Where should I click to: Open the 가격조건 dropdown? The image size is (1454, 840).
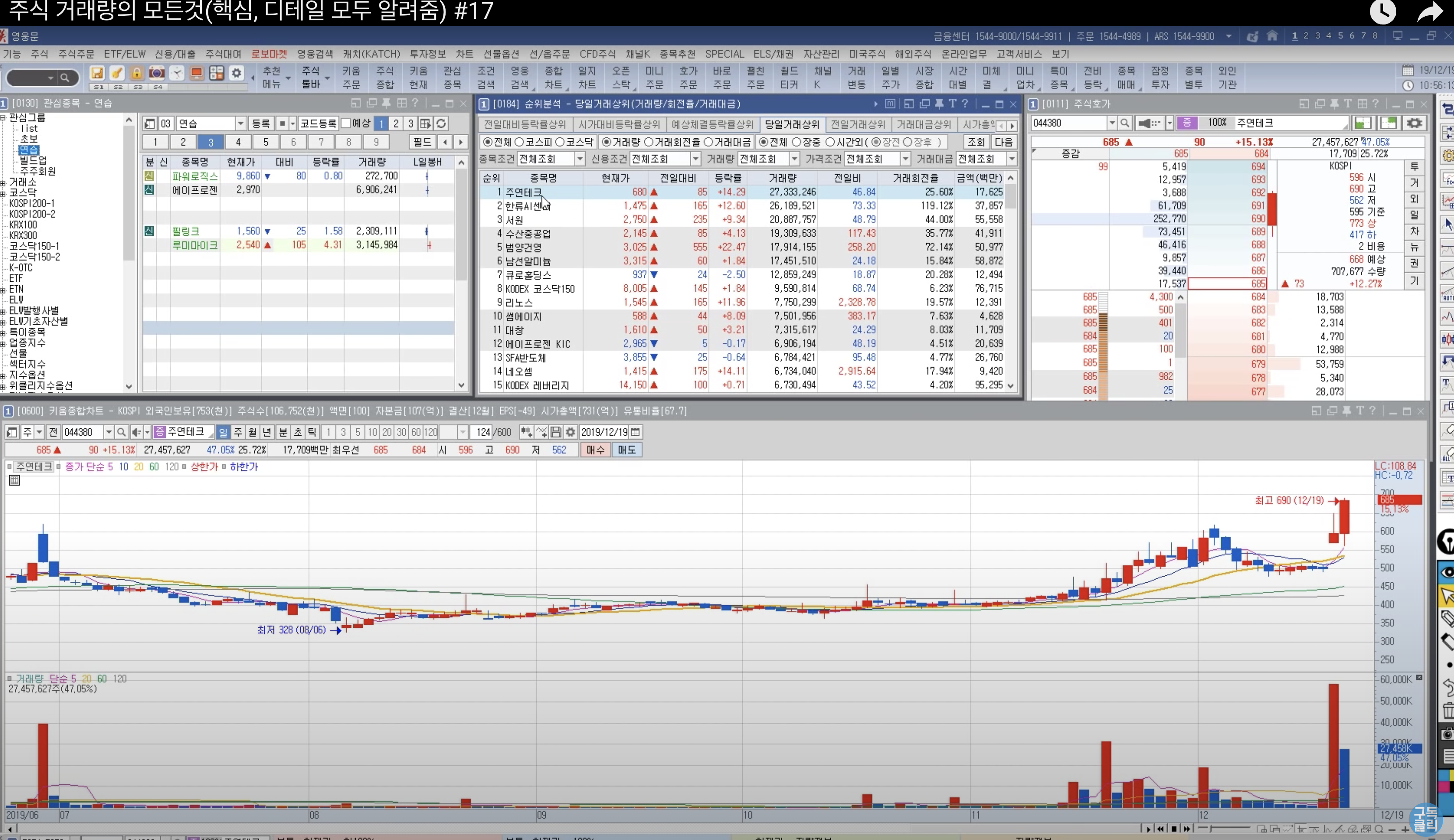[x=905, y=159]
